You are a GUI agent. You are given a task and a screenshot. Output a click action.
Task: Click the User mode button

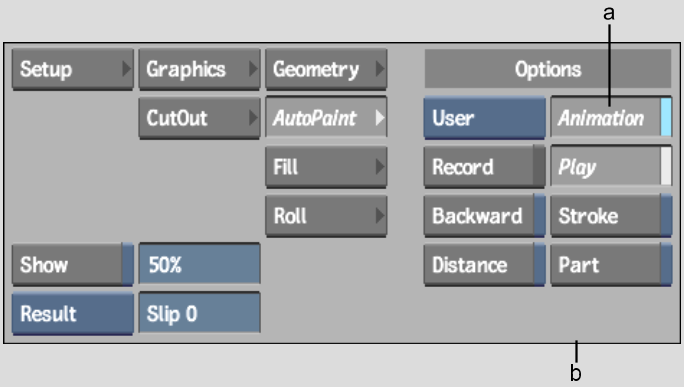484,118
